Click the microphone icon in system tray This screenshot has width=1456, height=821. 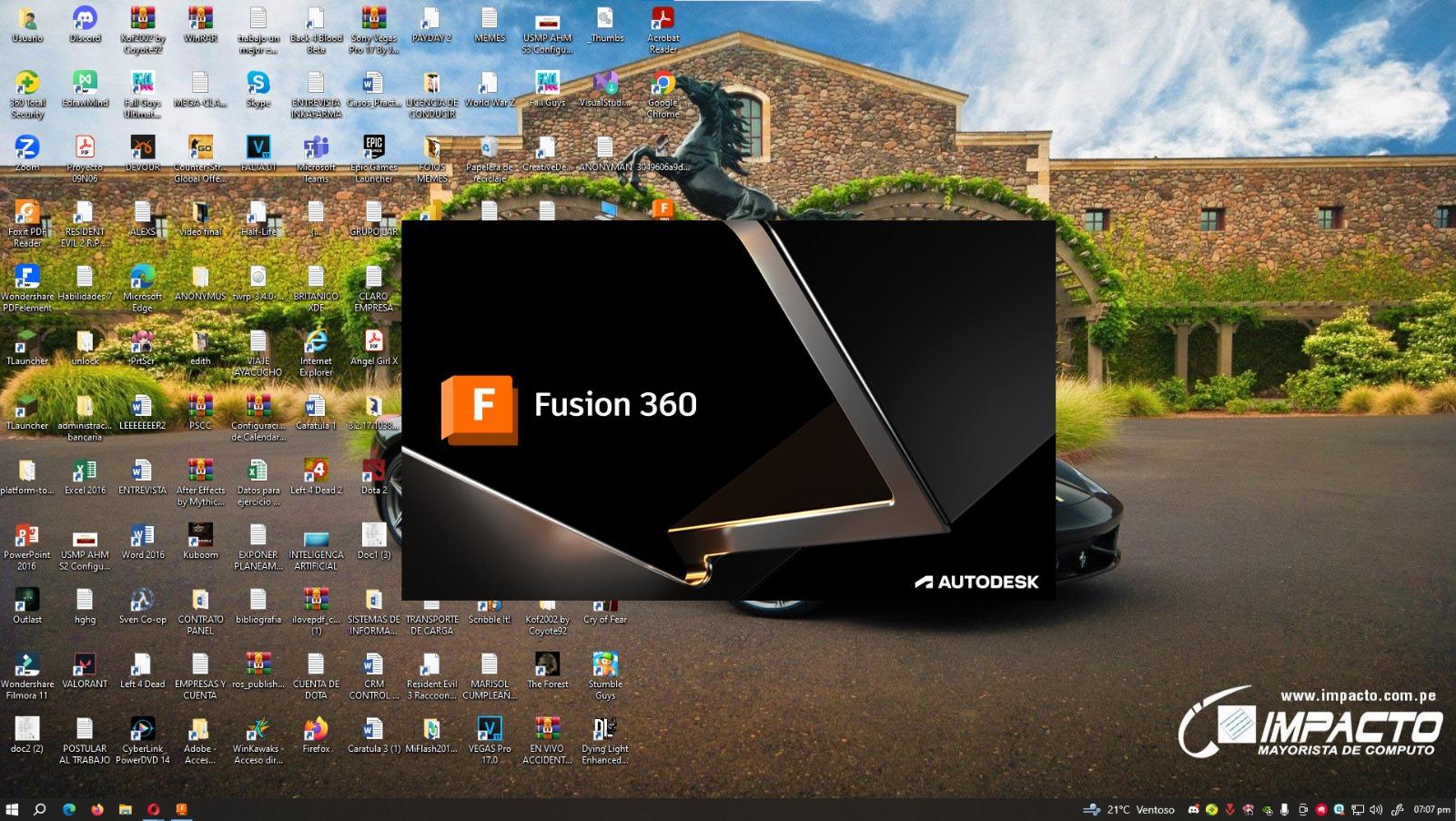[x=1284, y=809]
